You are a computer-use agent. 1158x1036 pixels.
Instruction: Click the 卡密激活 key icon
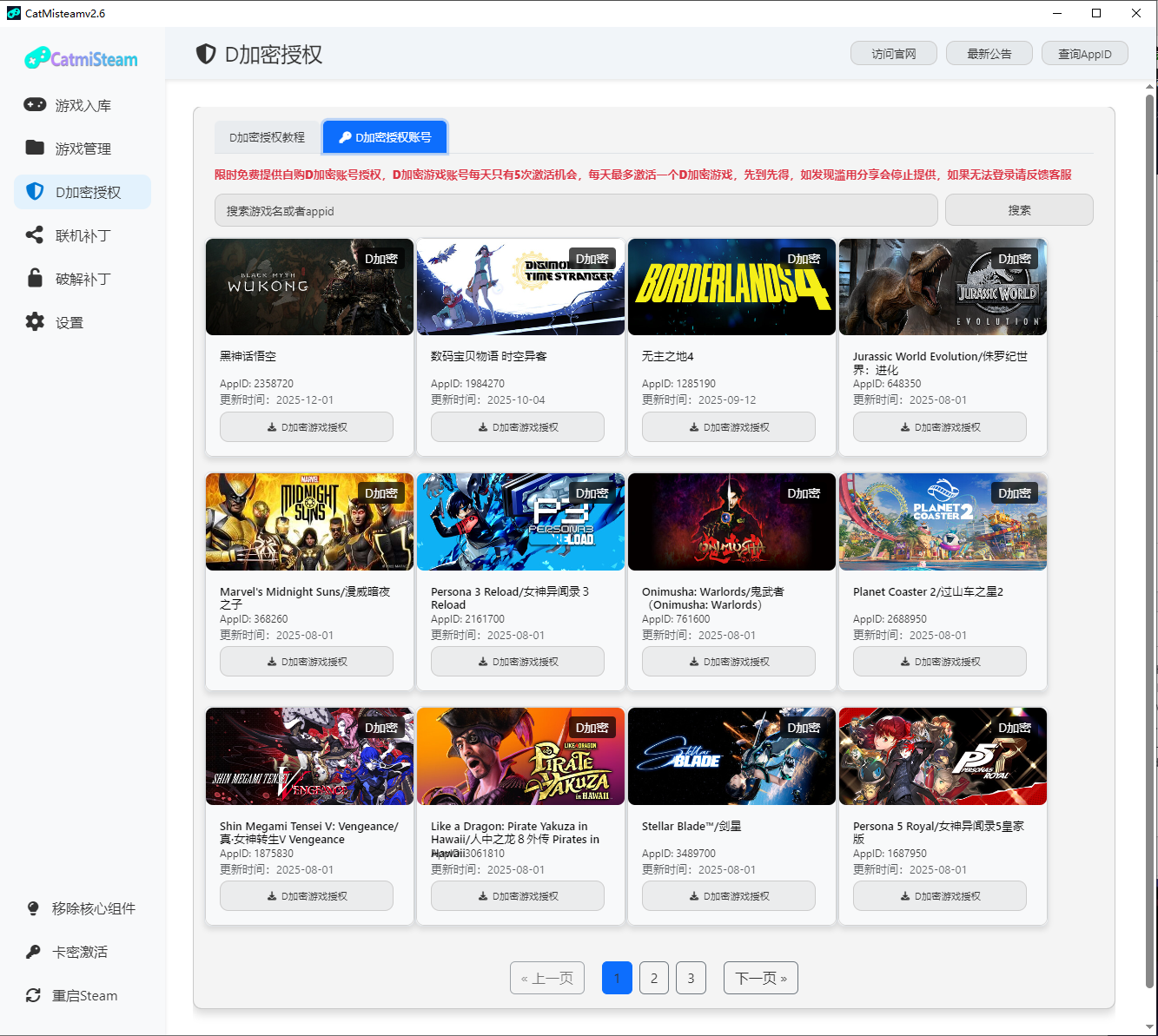click(34, 951)
